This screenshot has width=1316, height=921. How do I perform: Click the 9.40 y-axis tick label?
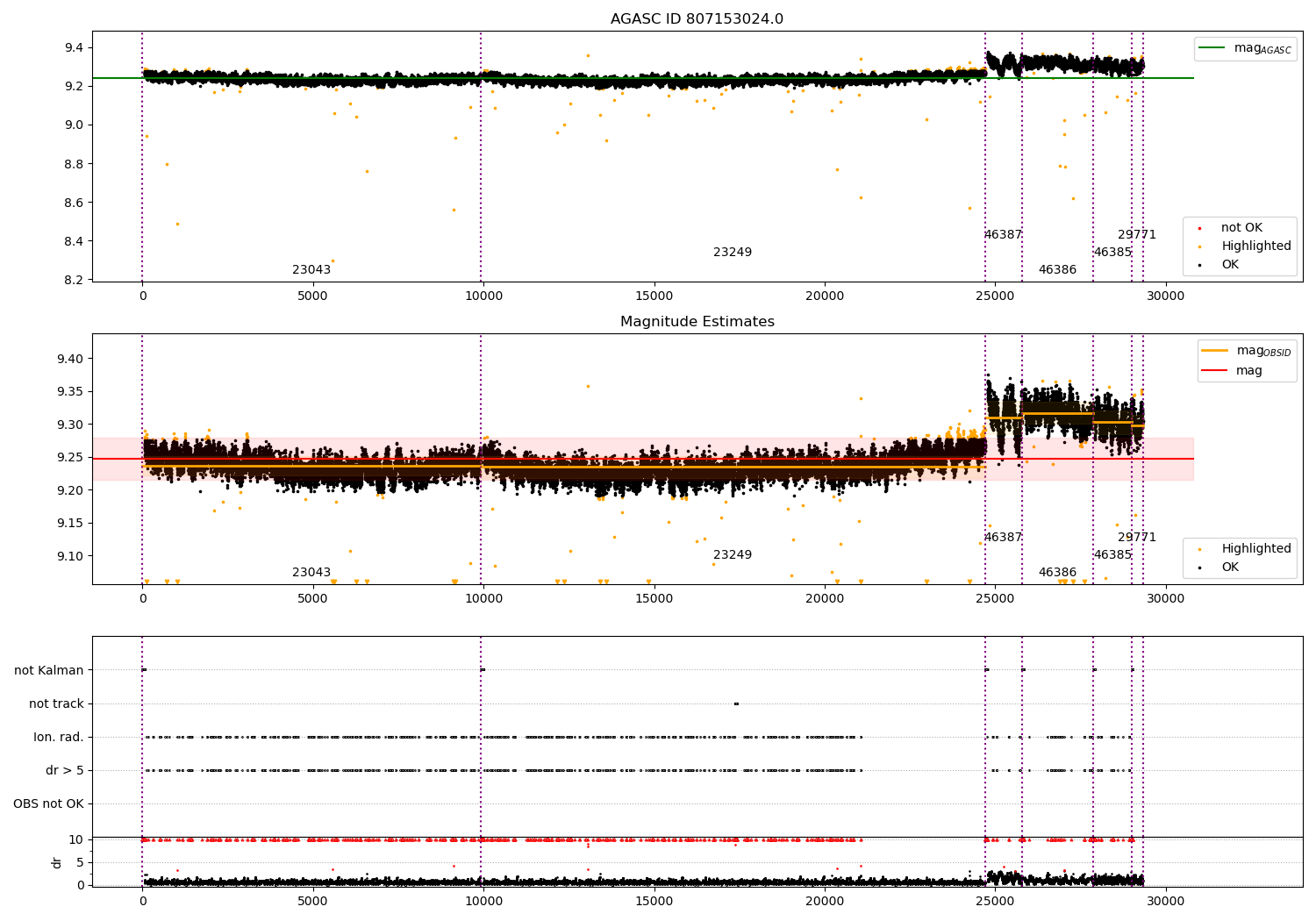[71, 359]
